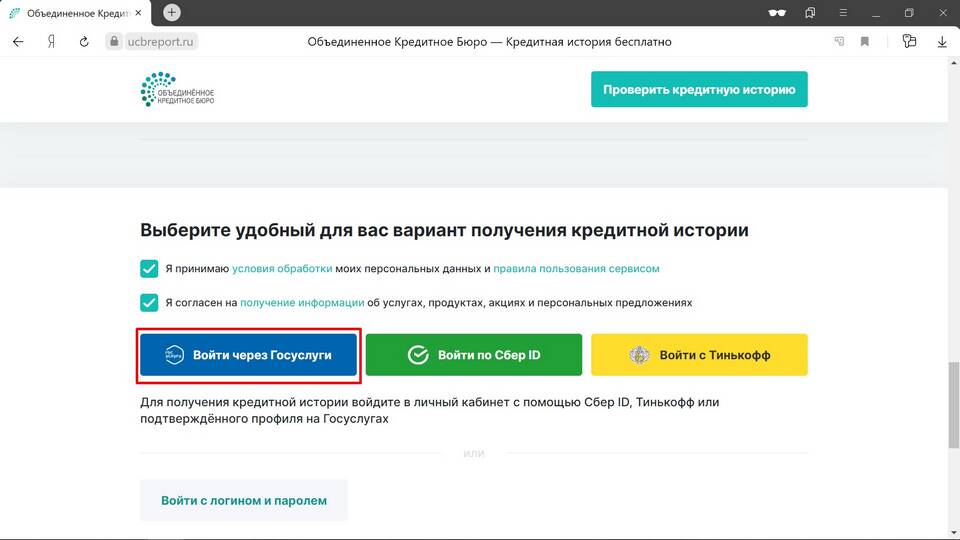Click the heading Выберите удобный для вас вариант
Viewport: 960px width, 540px height.
(444, 230)
